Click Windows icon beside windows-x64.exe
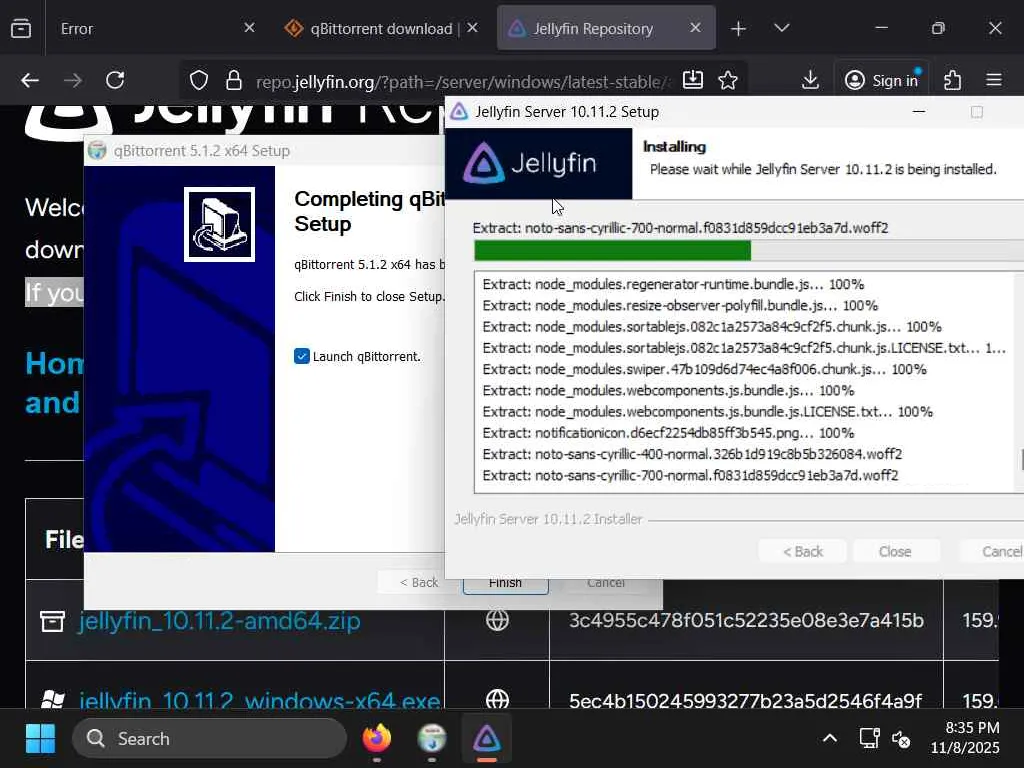The height and width of the screenshot is (768, 1024). (52, 700)
